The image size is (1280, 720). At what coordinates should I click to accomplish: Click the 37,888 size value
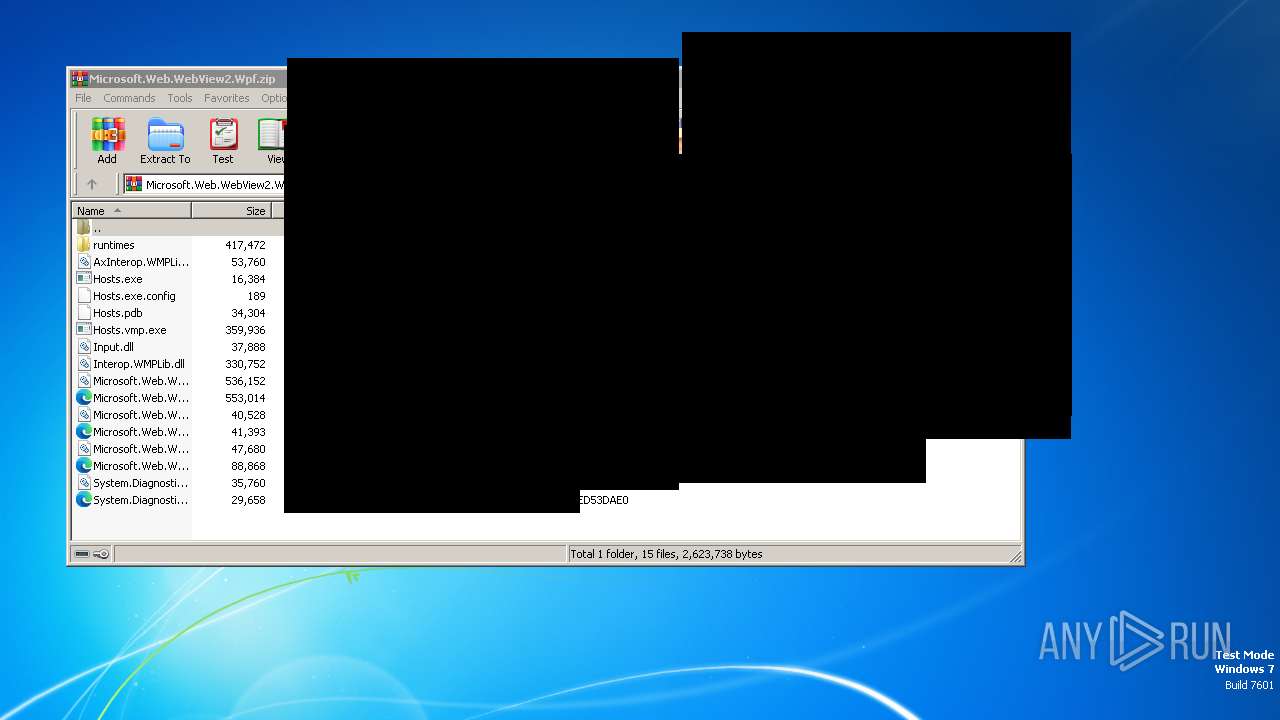[x=248, y=347]
